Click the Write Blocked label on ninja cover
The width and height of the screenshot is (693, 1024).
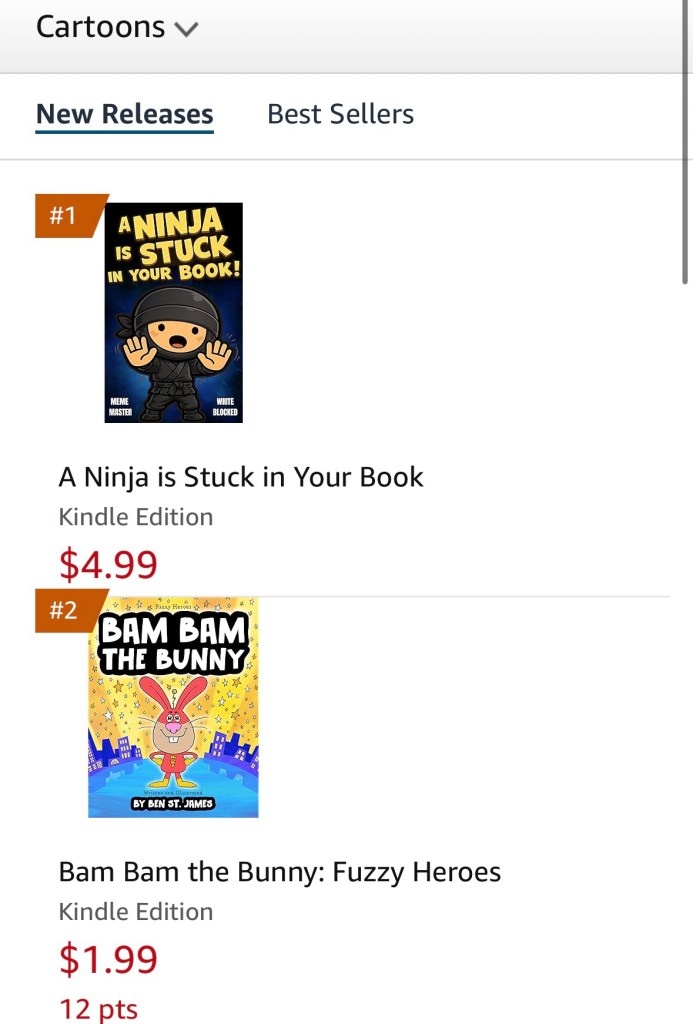(x=224, y=407)
